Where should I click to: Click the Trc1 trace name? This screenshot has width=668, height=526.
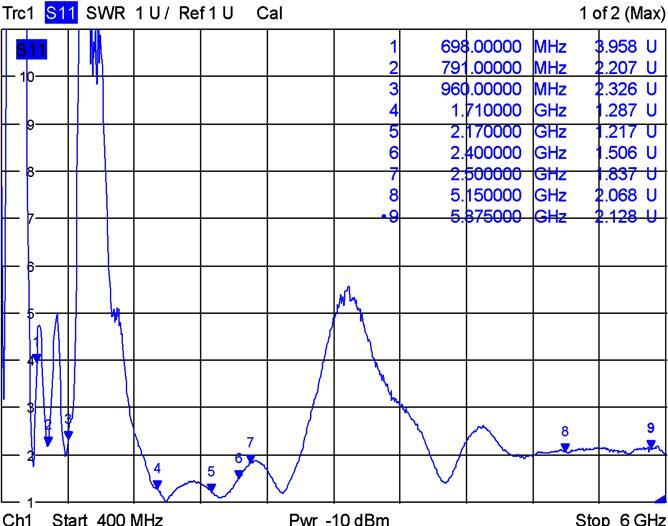19,14
